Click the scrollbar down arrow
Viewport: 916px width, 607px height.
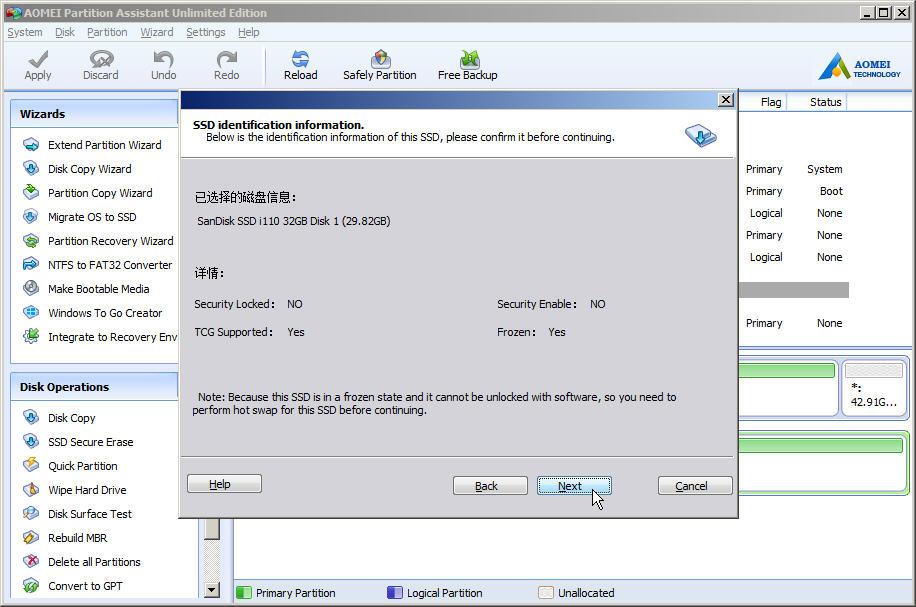(x=211, y=589)
